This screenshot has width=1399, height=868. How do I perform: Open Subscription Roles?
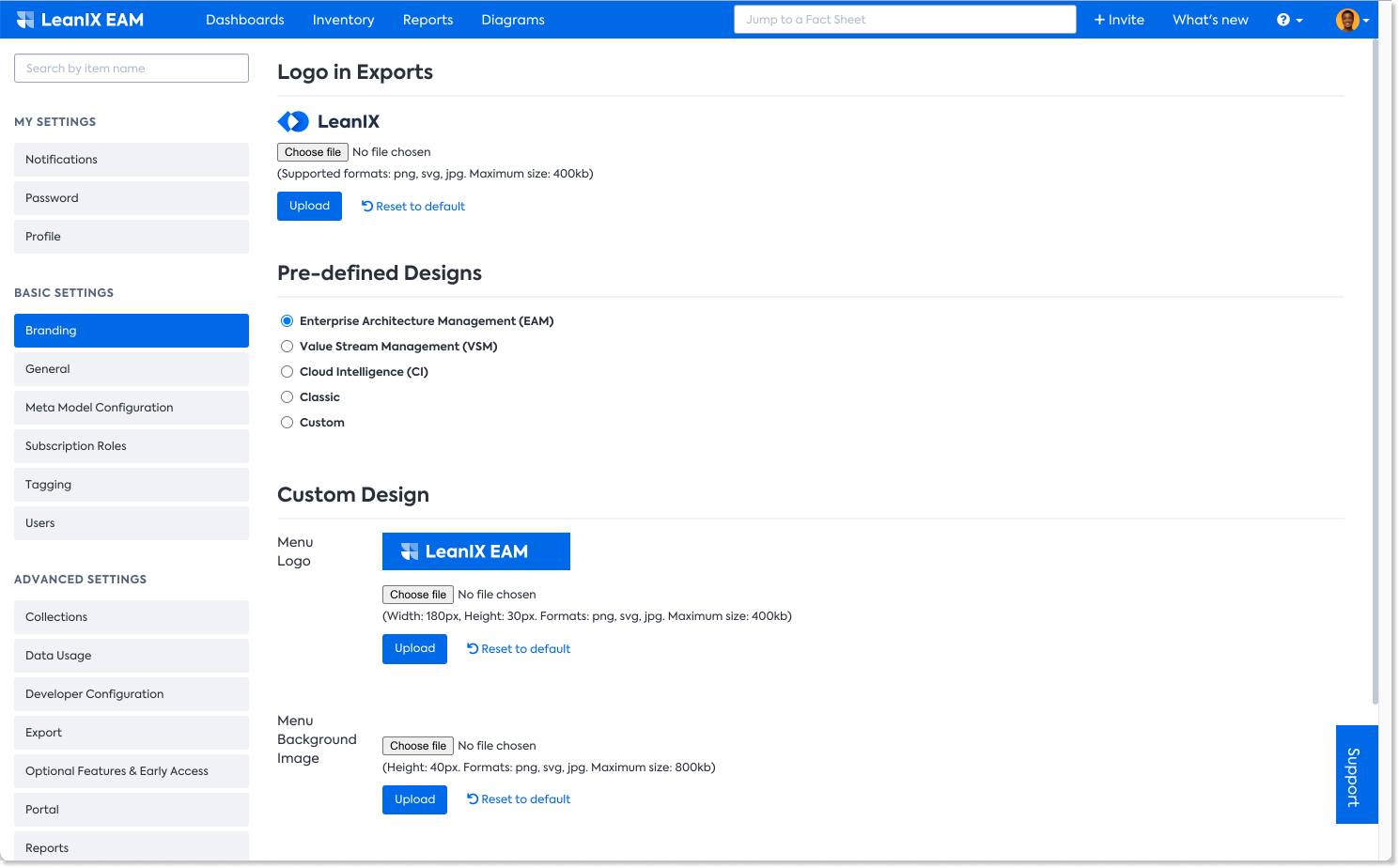[x=132, y=446]
